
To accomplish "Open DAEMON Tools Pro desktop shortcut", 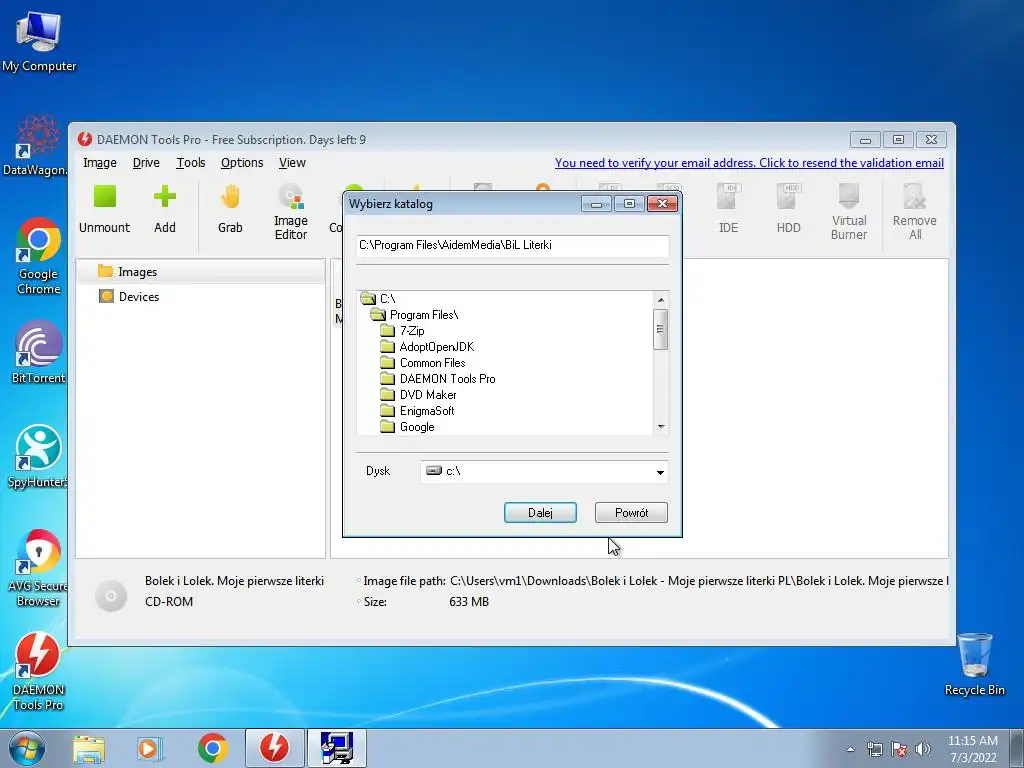I will tap(38, 671).
